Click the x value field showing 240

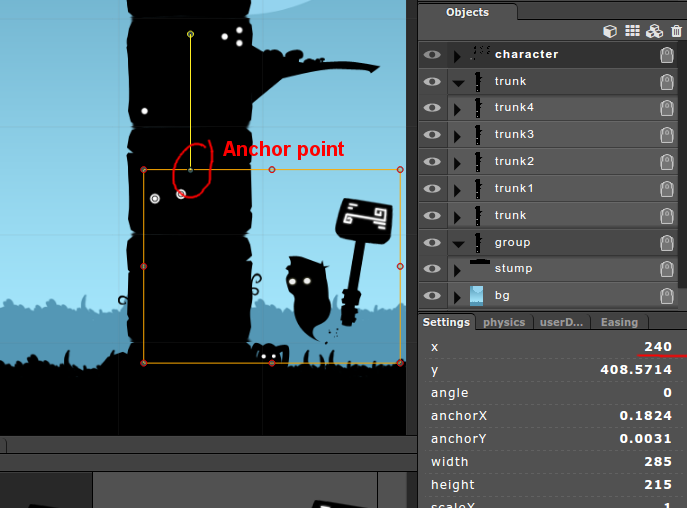coord(658,347)
